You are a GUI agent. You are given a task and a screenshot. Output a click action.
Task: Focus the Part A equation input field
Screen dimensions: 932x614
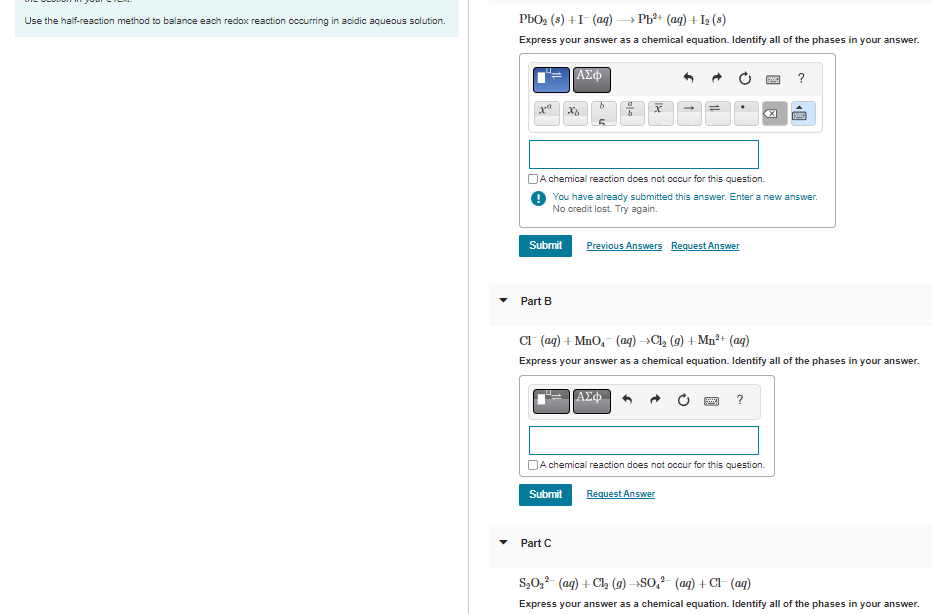tap(644, 155)
